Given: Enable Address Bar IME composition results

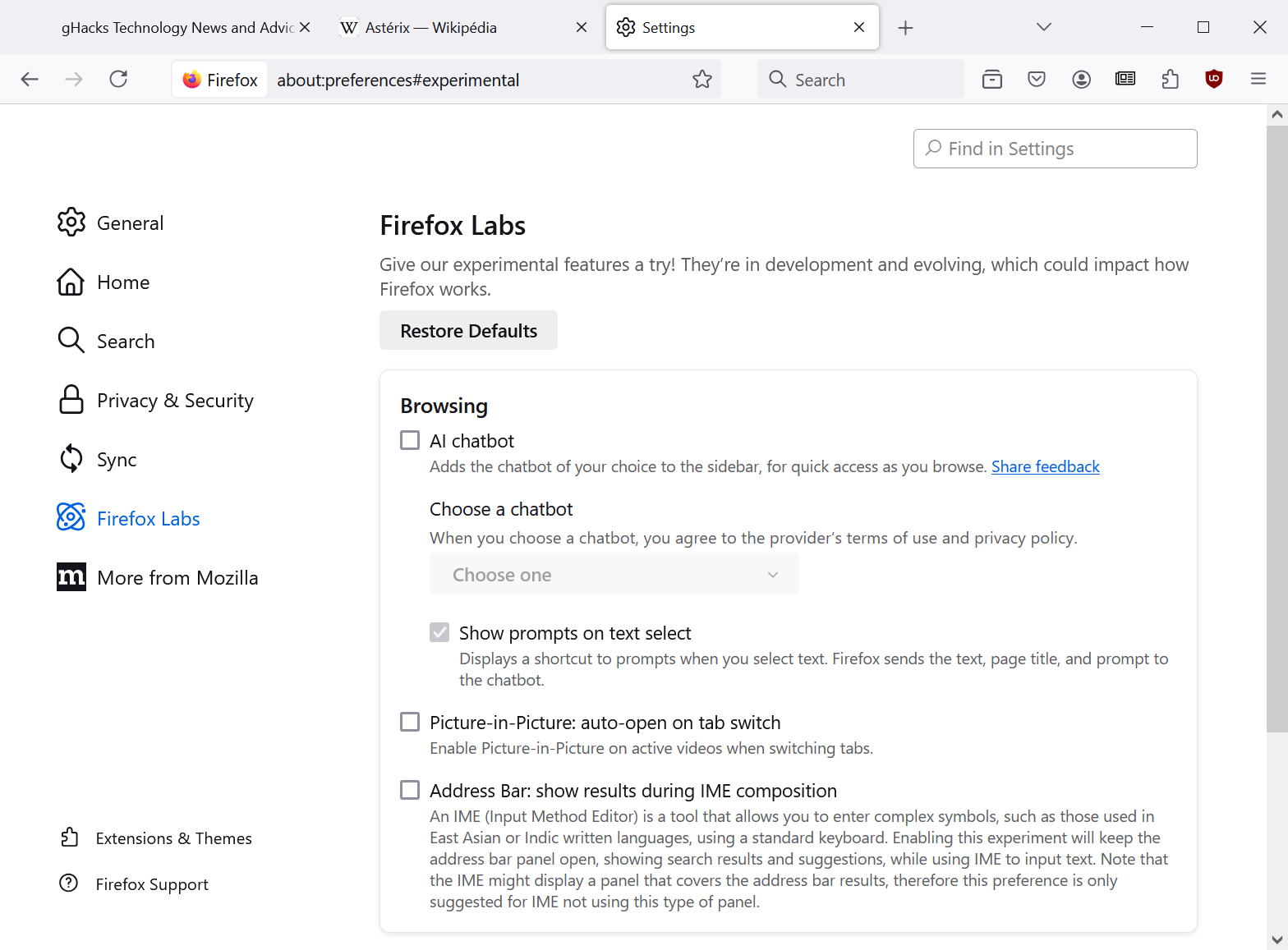Looking at the screenshot, I should tap(410, 791).
